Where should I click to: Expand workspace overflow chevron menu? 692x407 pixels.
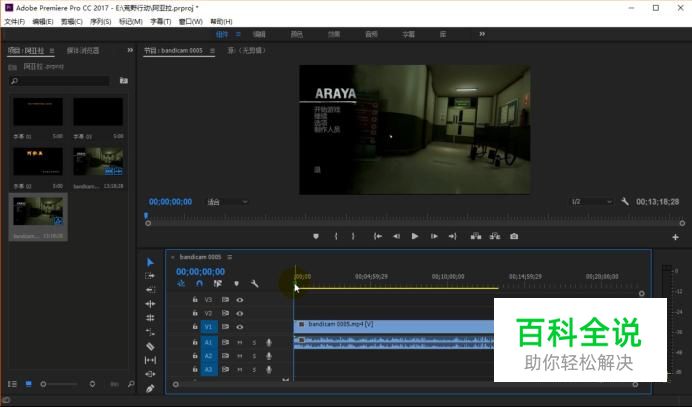pos(482,34)
